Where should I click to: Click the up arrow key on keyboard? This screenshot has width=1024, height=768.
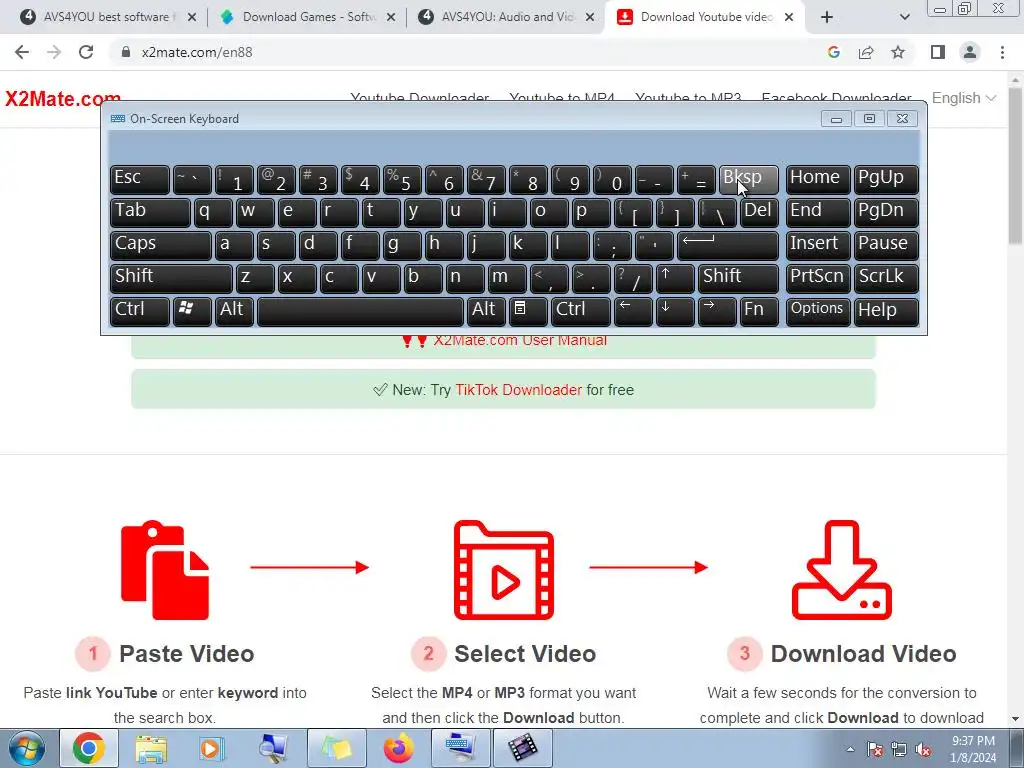click(x=675, y=278)
